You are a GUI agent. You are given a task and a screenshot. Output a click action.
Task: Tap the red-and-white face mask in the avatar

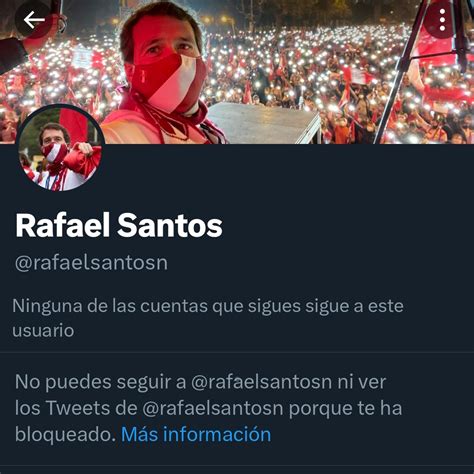(x=54, y=153)
